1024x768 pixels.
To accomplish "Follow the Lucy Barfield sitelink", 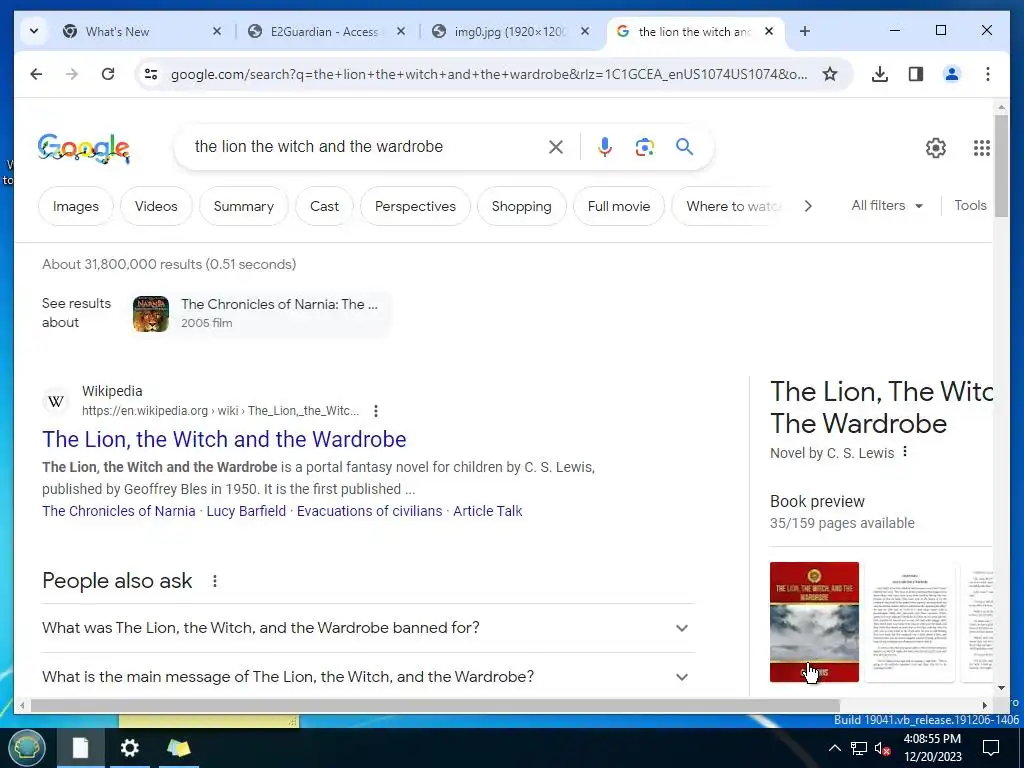I will click(x=246, y=511).
